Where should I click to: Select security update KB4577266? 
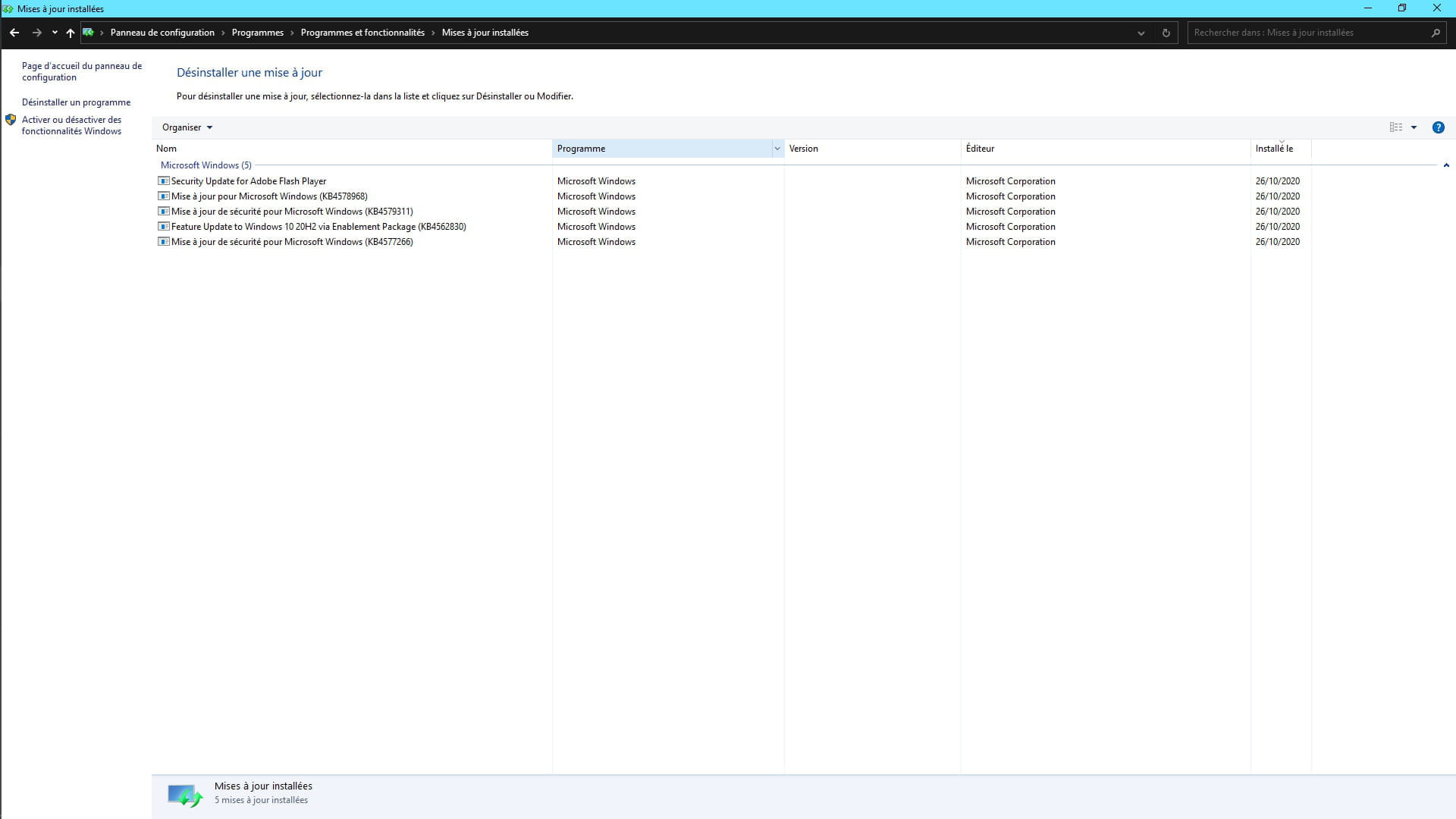click(x=292, y=242)
